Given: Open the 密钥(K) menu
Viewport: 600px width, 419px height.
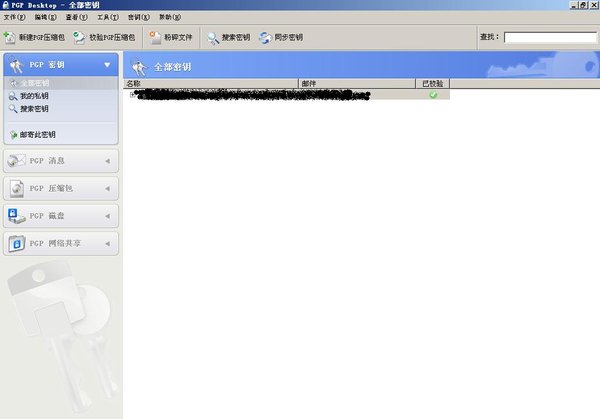Looking at the screenshot, I should click(139, 17).
